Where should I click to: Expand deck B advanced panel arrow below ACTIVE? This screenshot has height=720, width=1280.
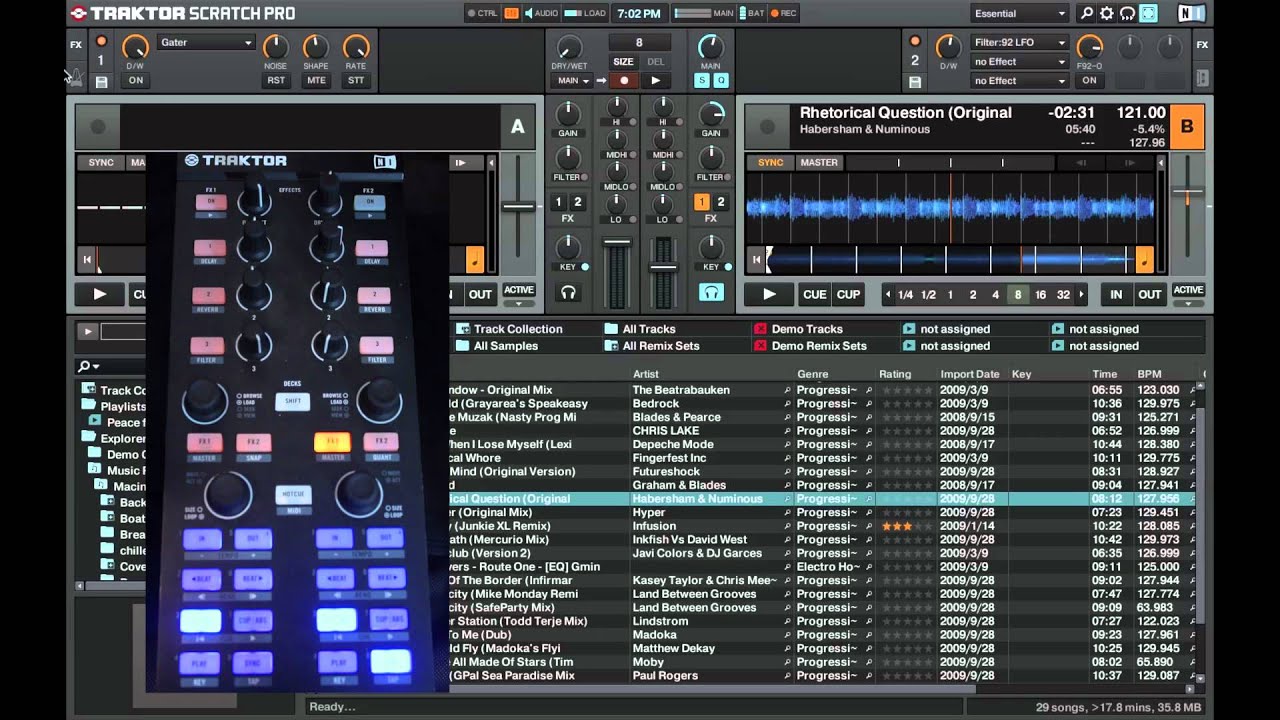click(1188, 303)
